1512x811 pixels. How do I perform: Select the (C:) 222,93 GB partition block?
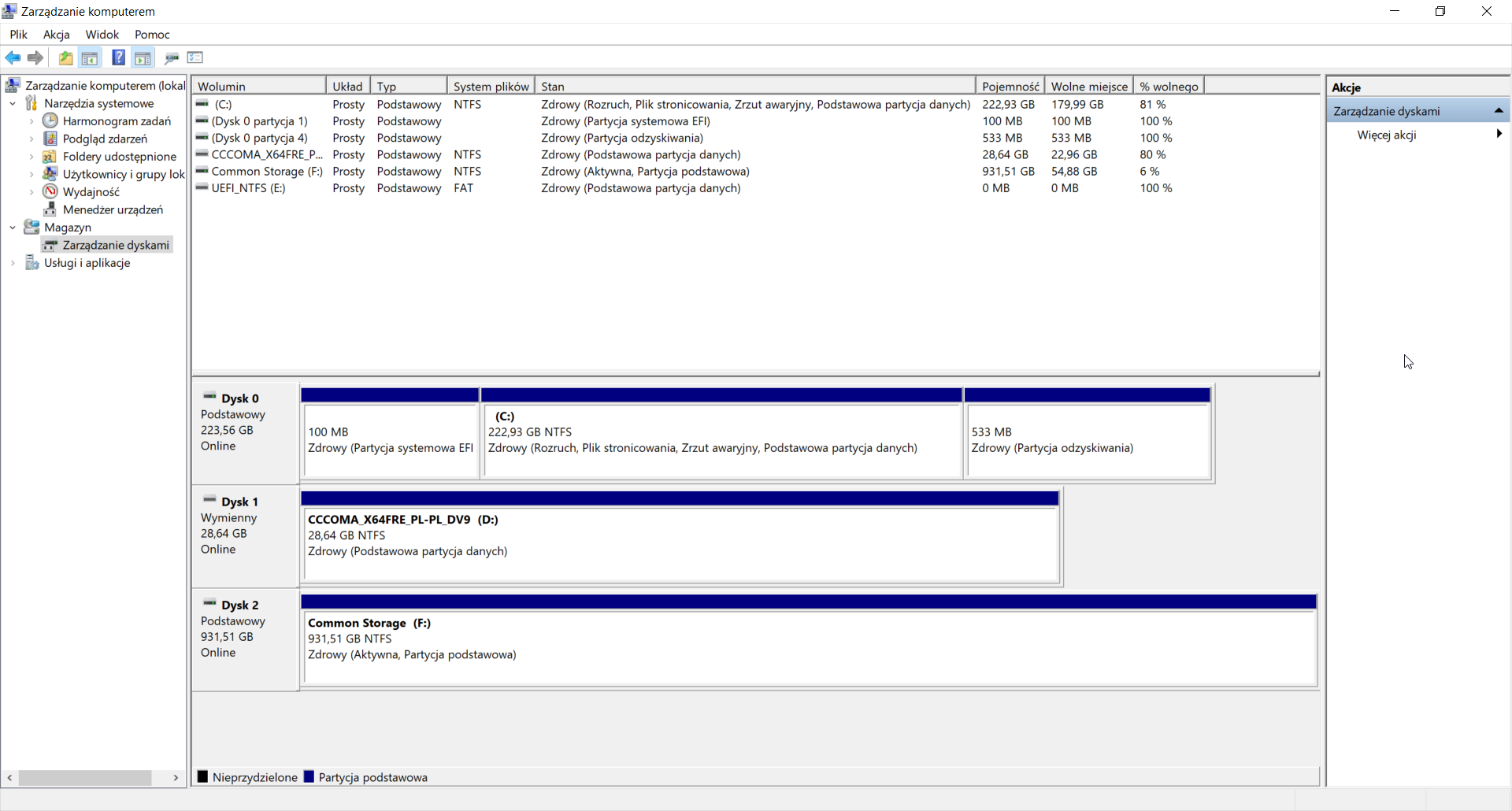(722, 439)
